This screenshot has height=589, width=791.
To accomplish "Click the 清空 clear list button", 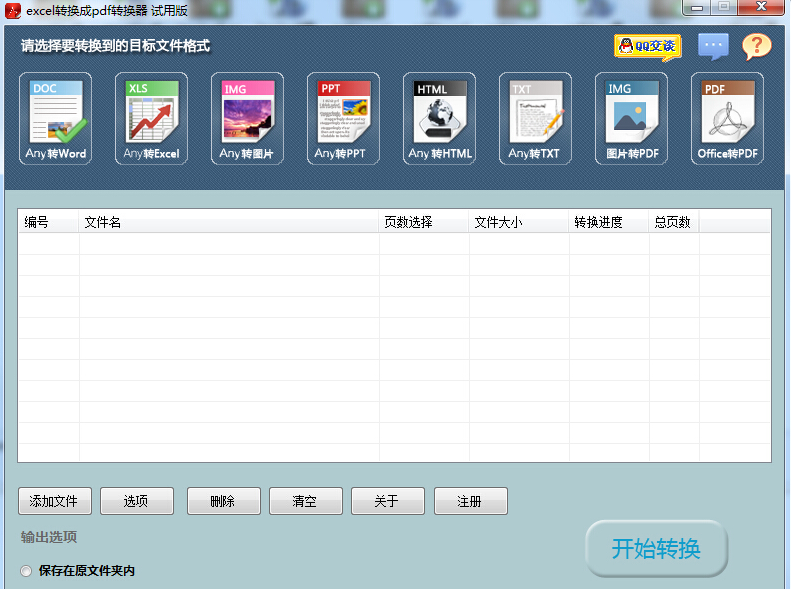I will tap(306, 501).
